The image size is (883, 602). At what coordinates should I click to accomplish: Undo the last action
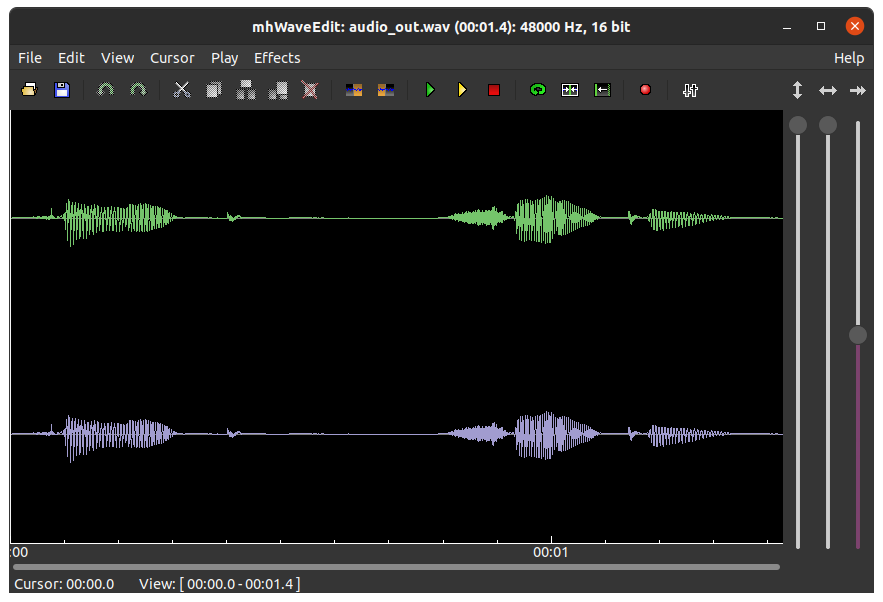[105, 90]
